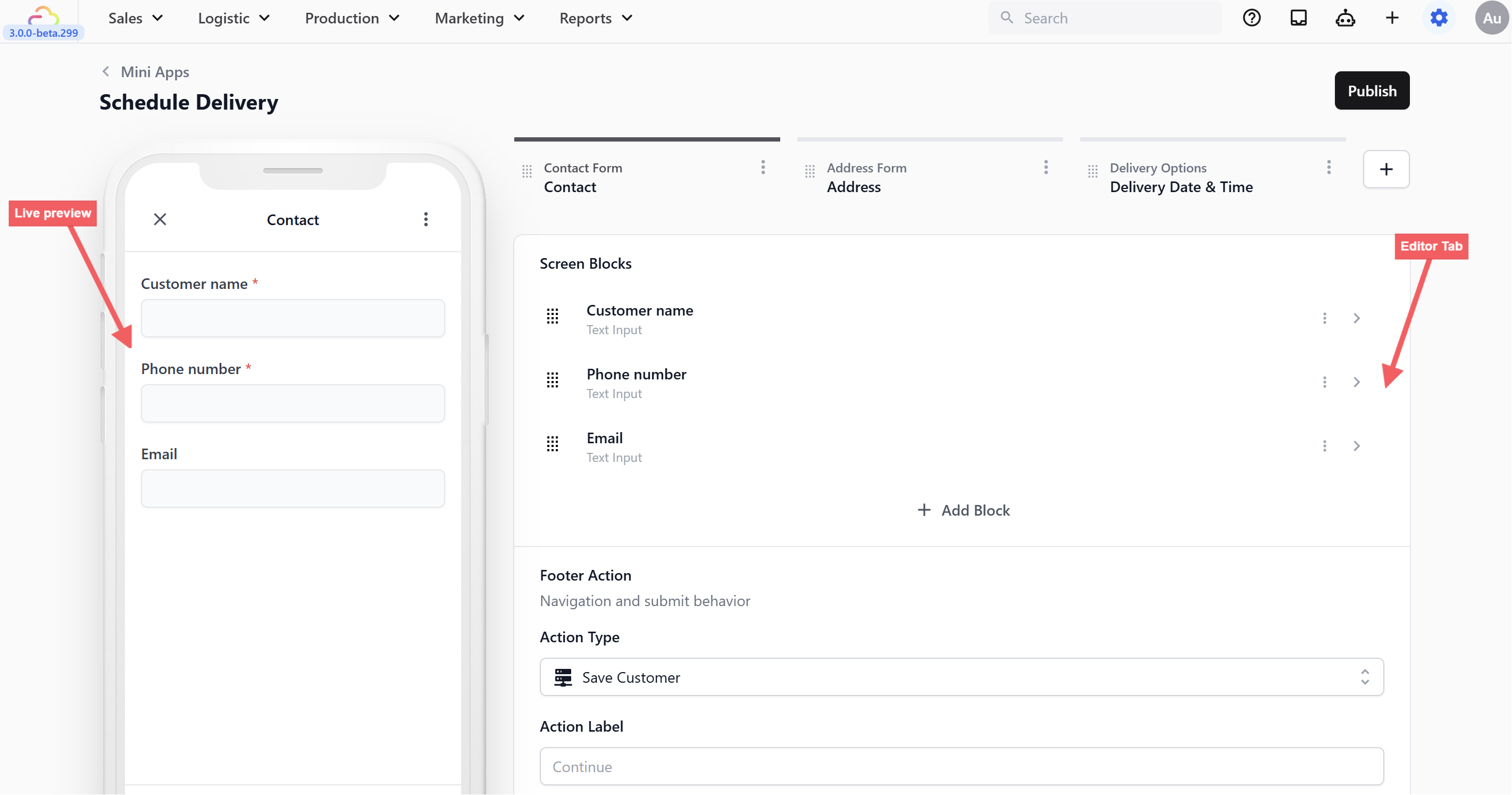Grab drag handle of Customer name block
This screenshot has width=1512, height=795.
pos(553,317)
